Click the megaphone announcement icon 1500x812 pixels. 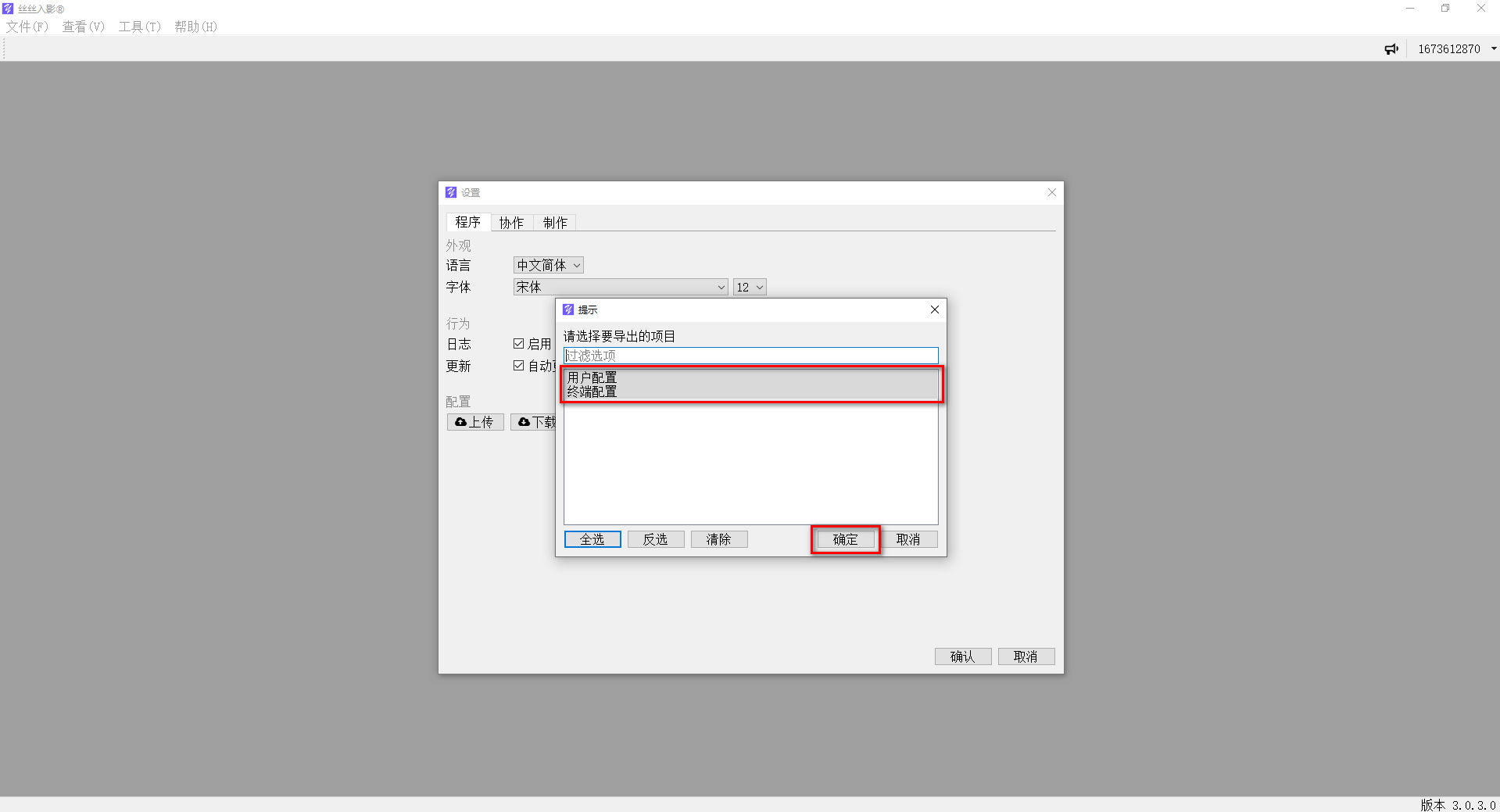click(1391, 49)
